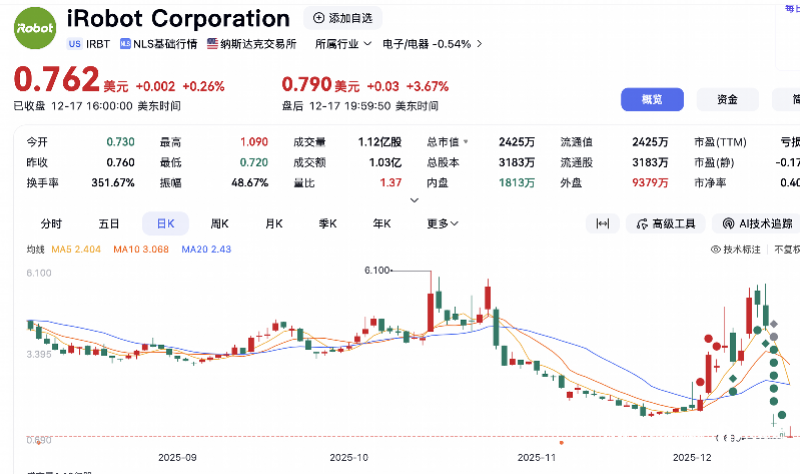Click the chart range measure icon
This screenshot has height=474, width=800.
(602, 224)
